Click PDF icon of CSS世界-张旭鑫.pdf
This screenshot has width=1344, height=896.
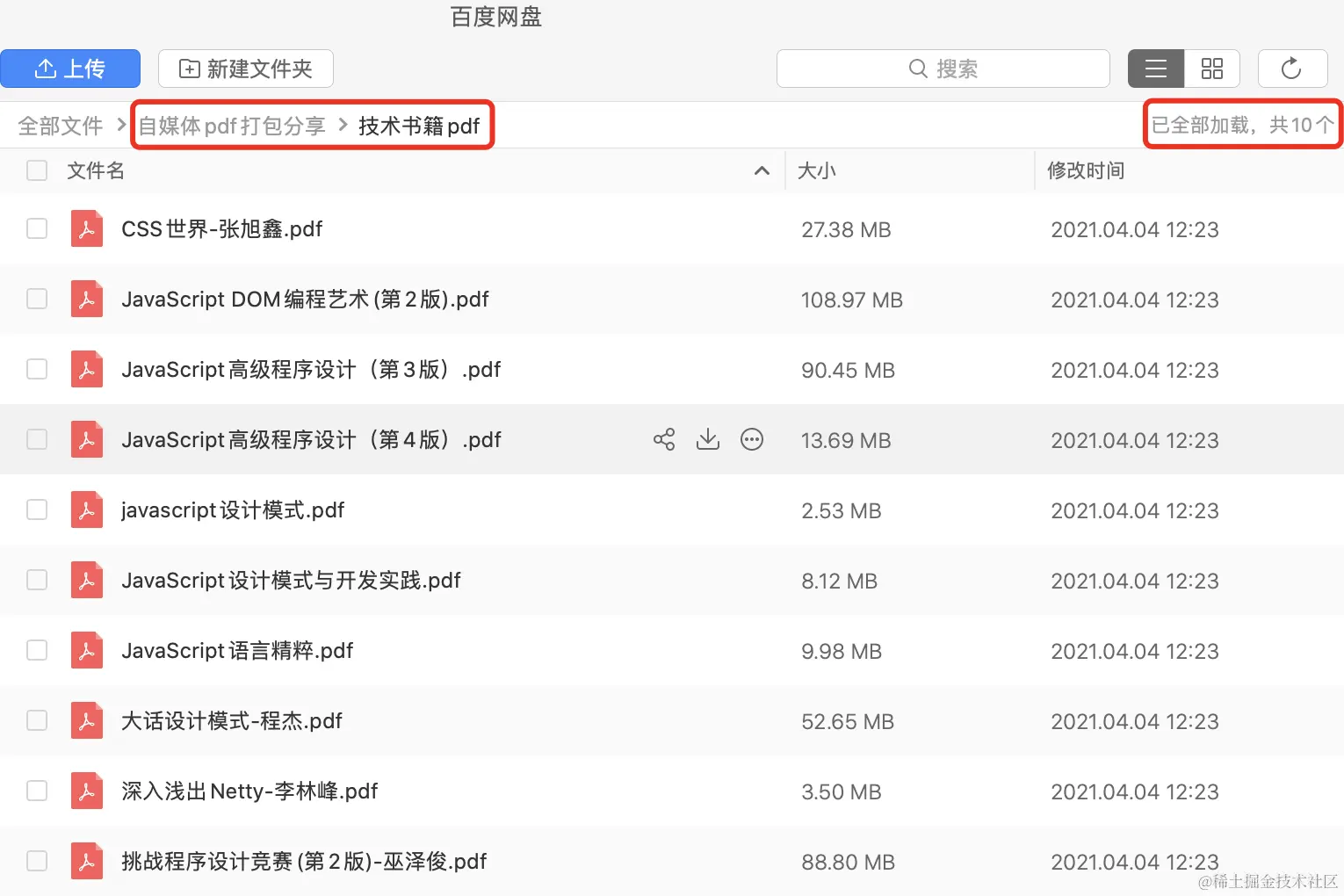[87, 228]
